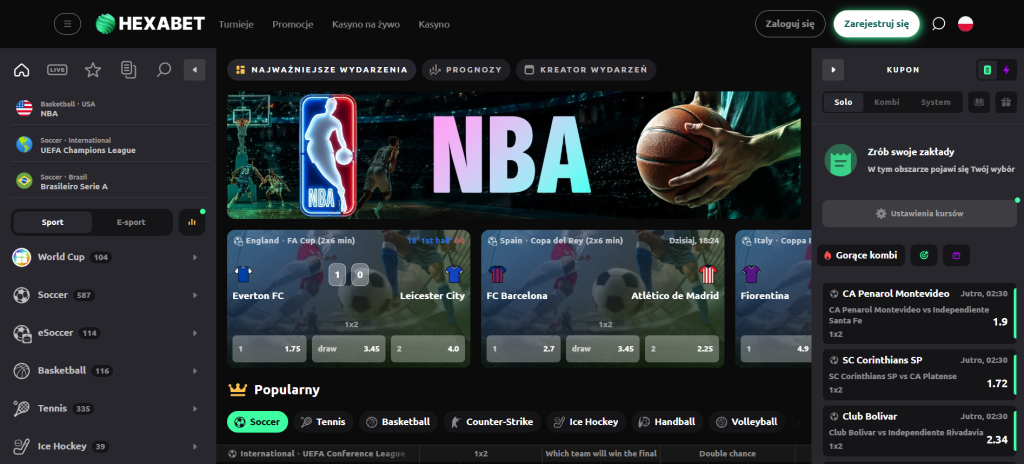Bet on Leicester City at 4.0

pyautogui.click(x=428, y=349)
